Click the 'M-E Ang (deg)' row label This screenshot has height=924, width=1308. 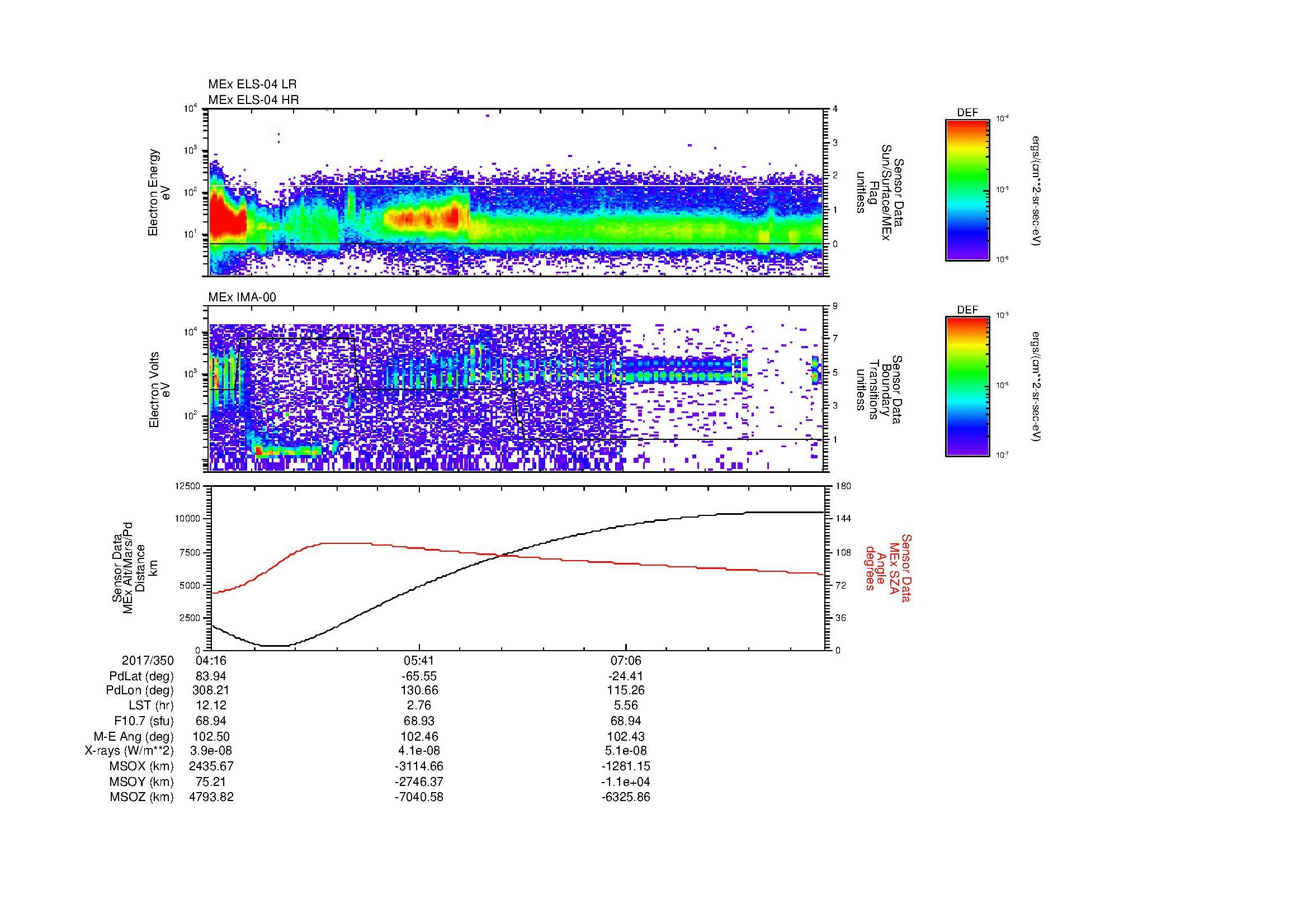tap(134, 736)
